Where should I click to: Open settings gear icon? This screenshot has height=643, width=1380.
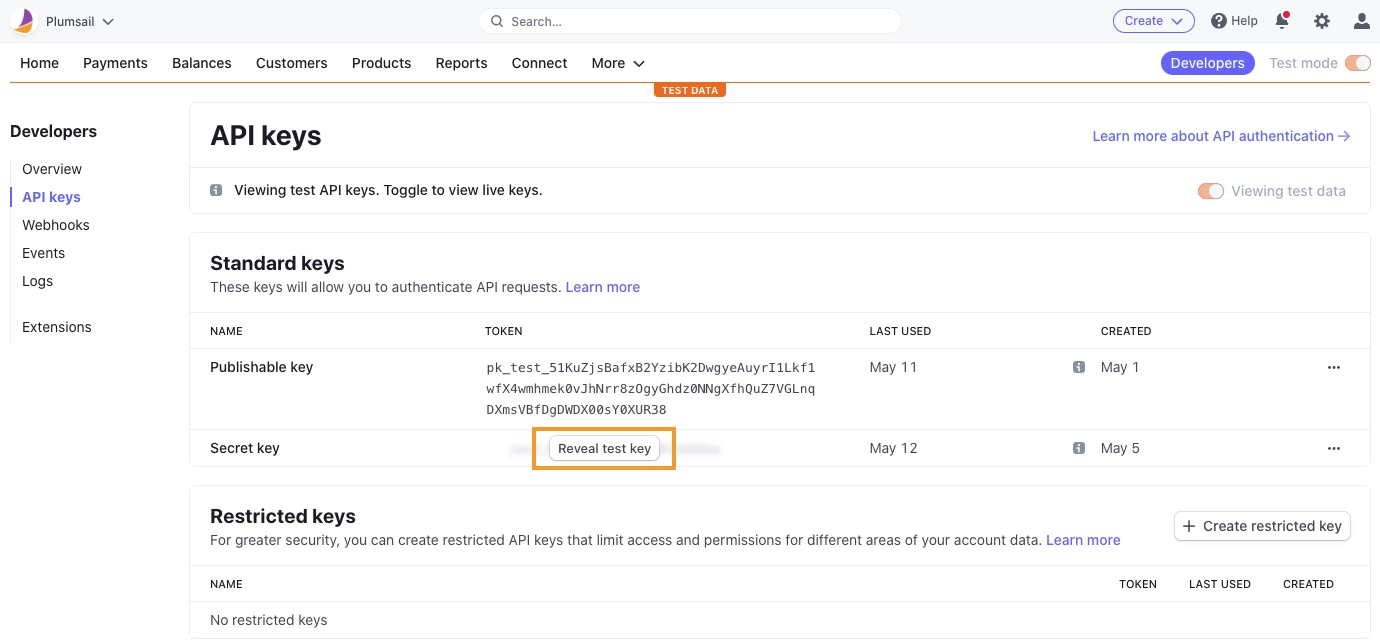pyautogui.click(x=1322, y=21)
